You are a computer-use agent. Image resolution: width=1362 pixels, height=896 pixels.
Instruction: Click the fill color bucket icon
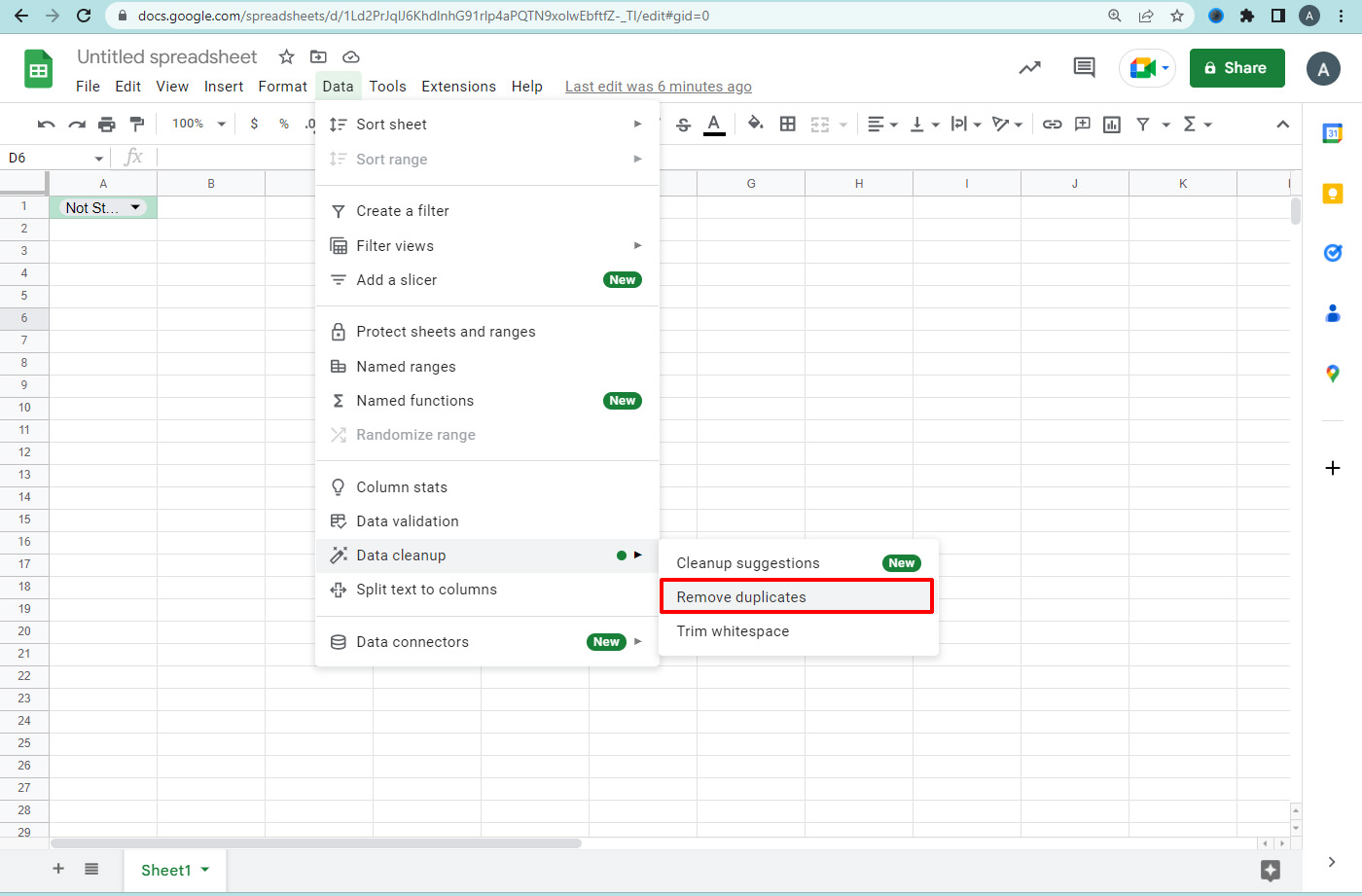755,124
